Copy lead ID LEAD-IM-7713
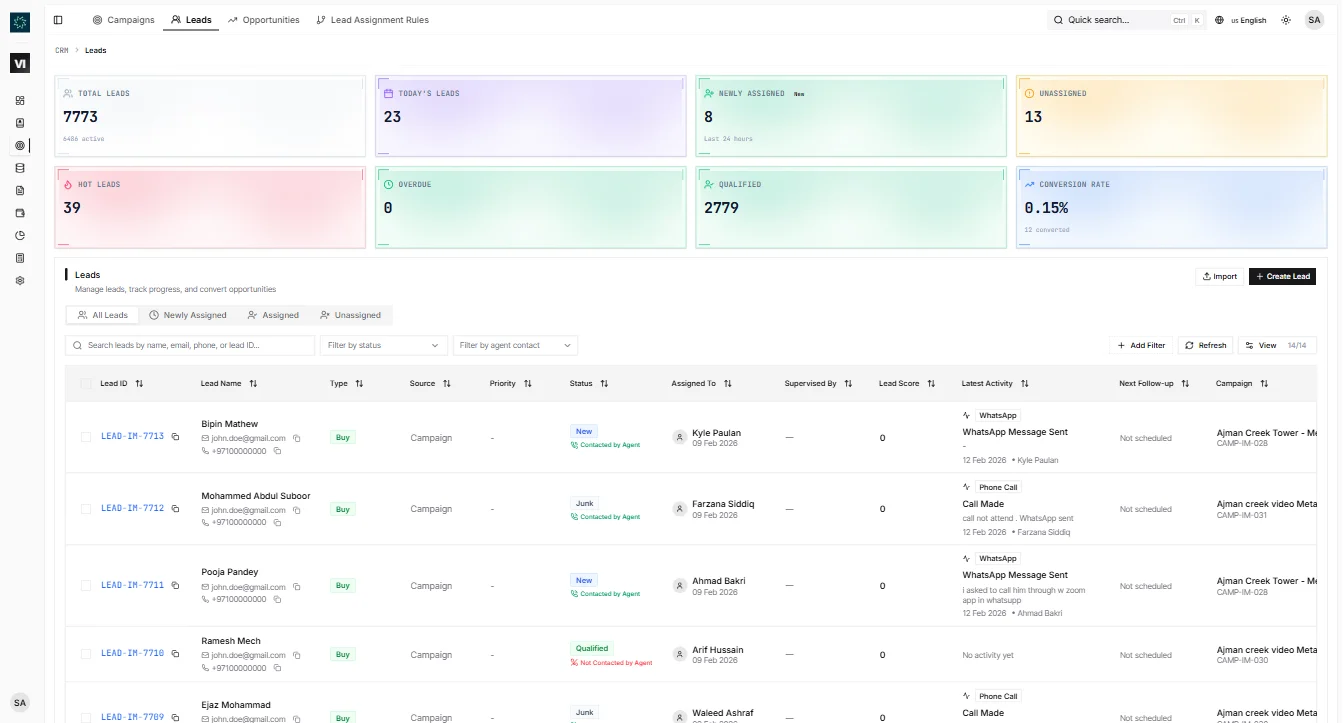 (175, 437)
